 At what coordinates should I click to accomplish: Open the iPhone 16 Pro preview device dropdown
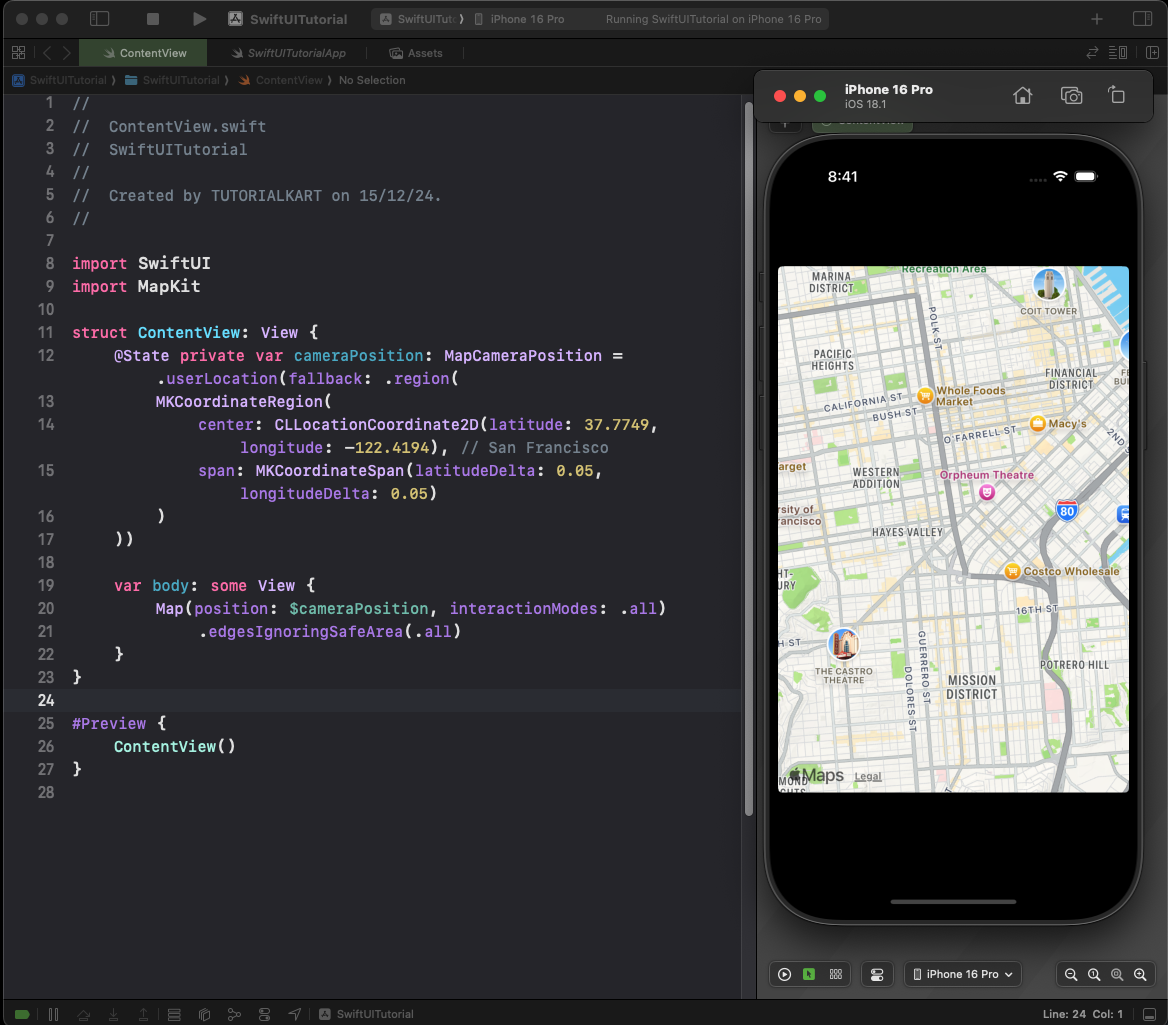click(962, 974)
